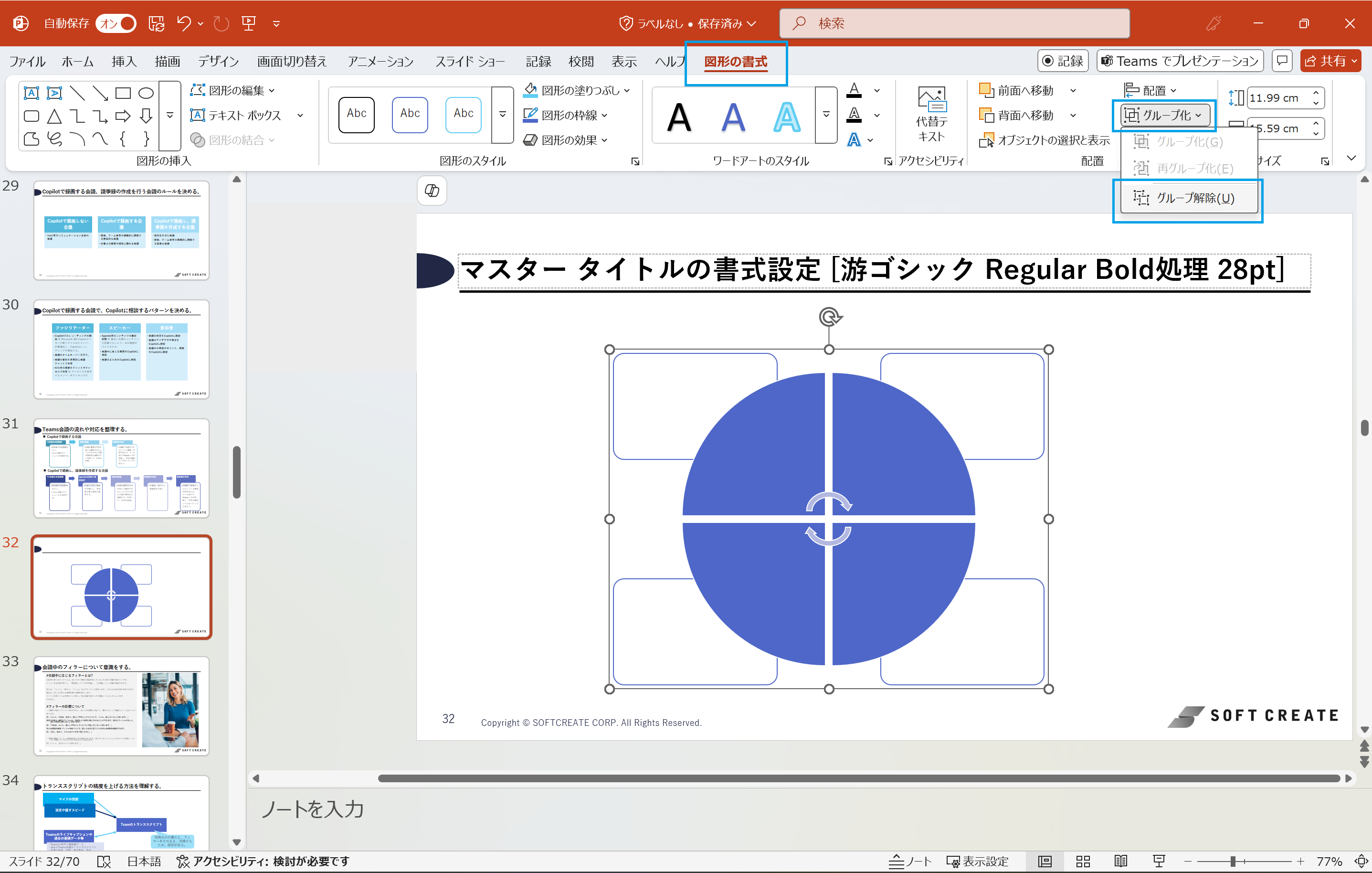Select the oval shape
Image resolution: width=1372 pixels, height=873 pixels.
[x=146, y=92]
